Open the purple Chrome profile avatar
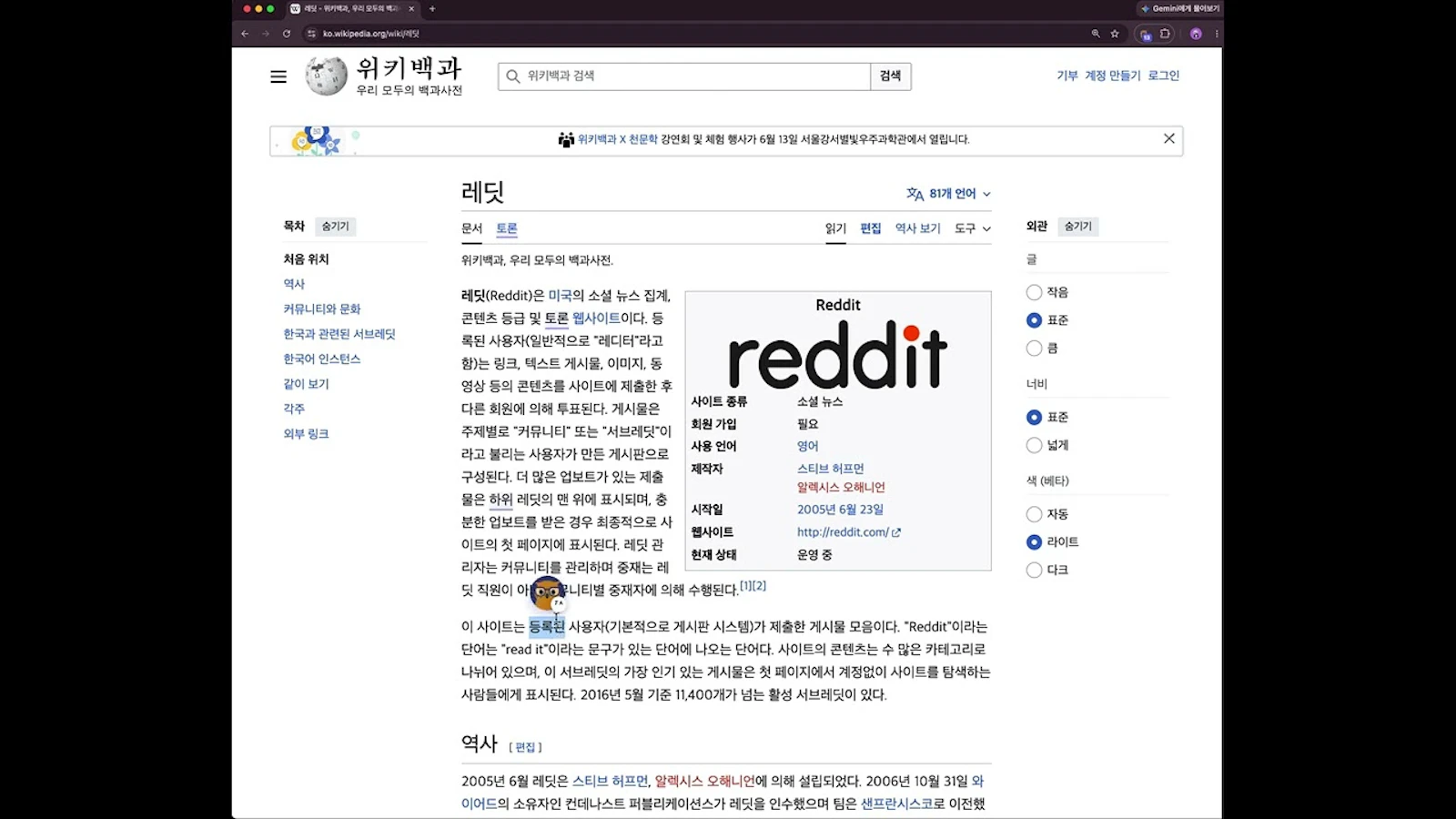Screen dimensions: 1456x819 coord(1196,34)
